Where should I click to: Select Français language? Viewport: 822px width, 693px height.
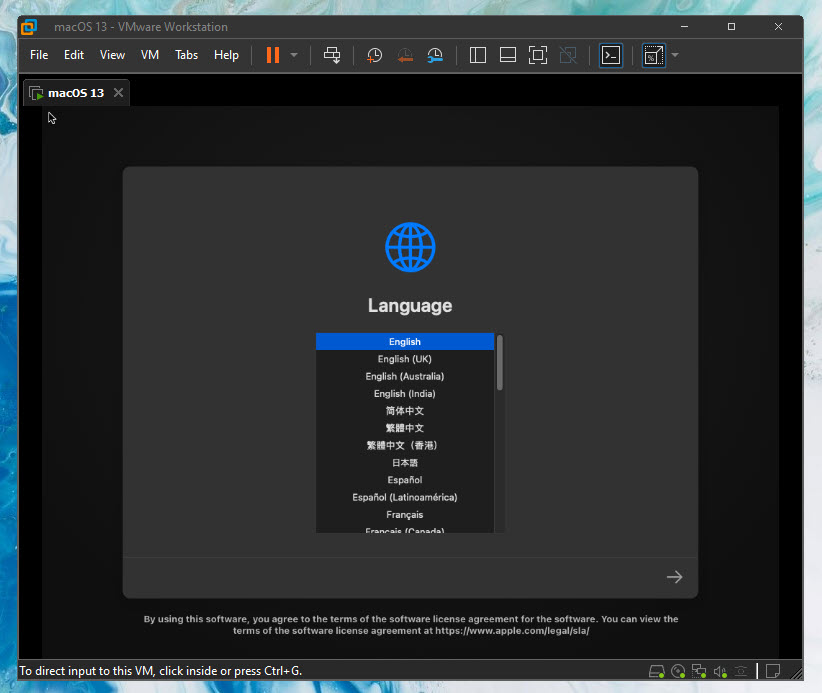coord(405,515)
